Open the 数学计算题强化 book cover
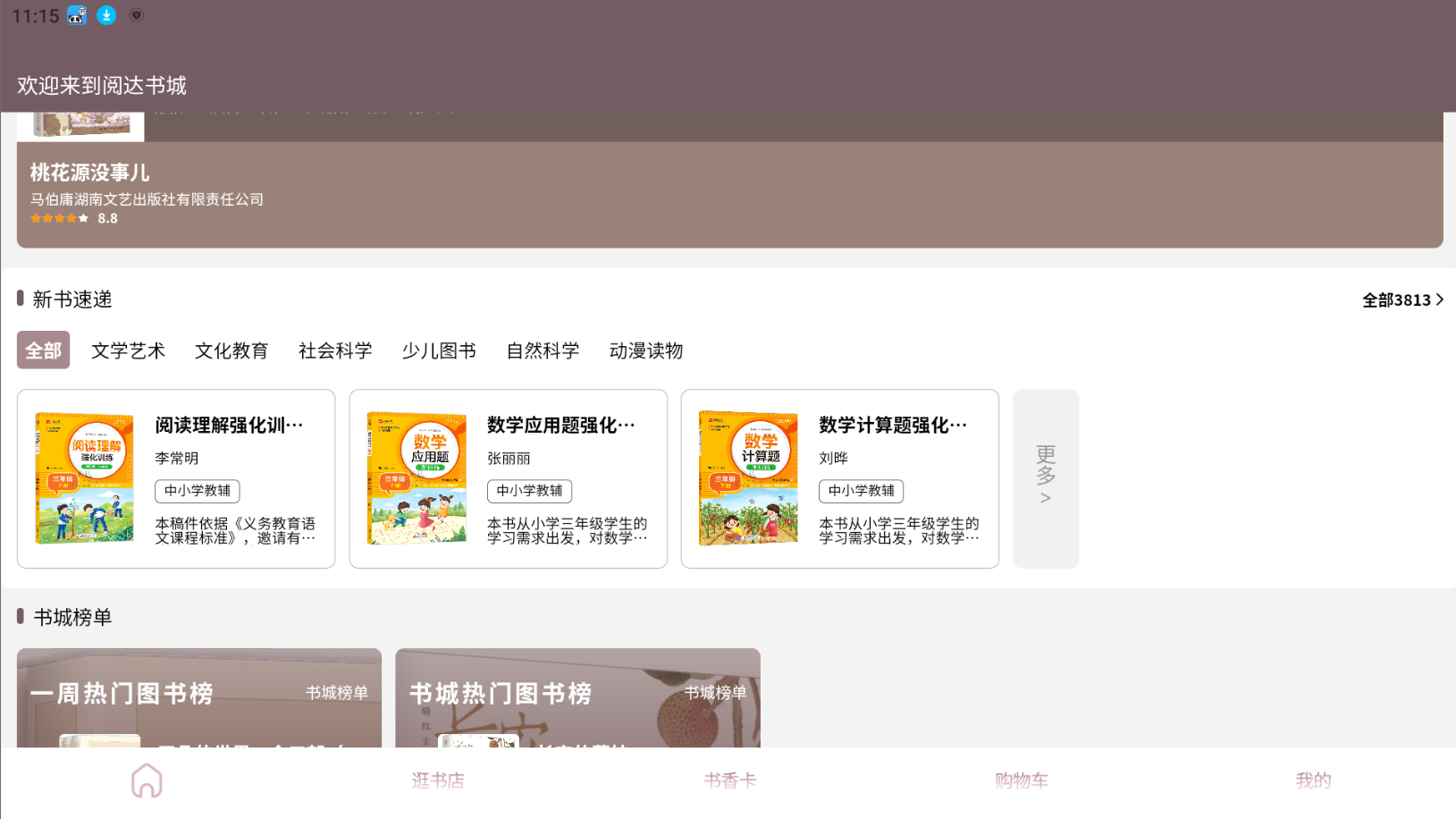1456x819 pixels. tap(748, 478)
